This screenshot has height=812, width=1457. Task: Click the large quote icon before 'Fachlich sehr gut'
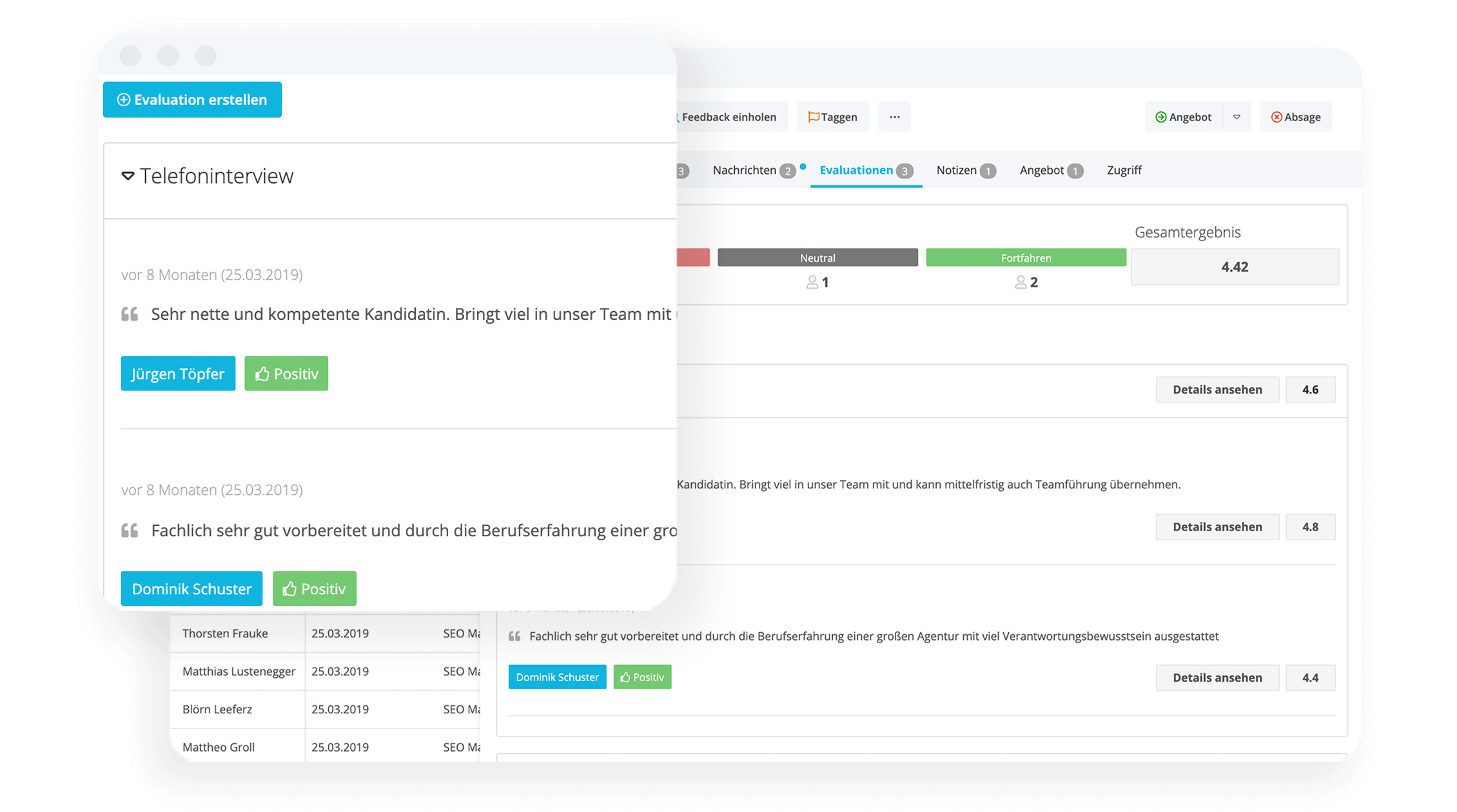pyautogui.click(x=130, y=531)
